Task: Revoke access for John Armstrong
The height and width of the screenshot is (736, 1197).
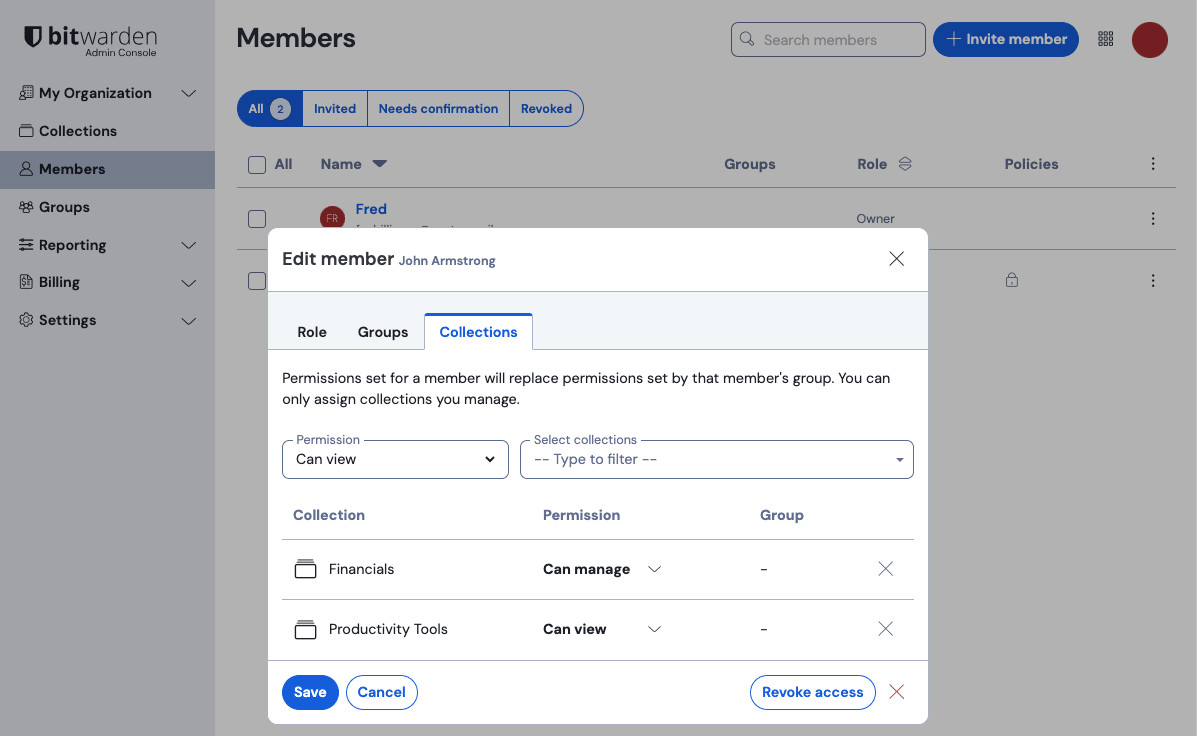Action: coord(812,692)
